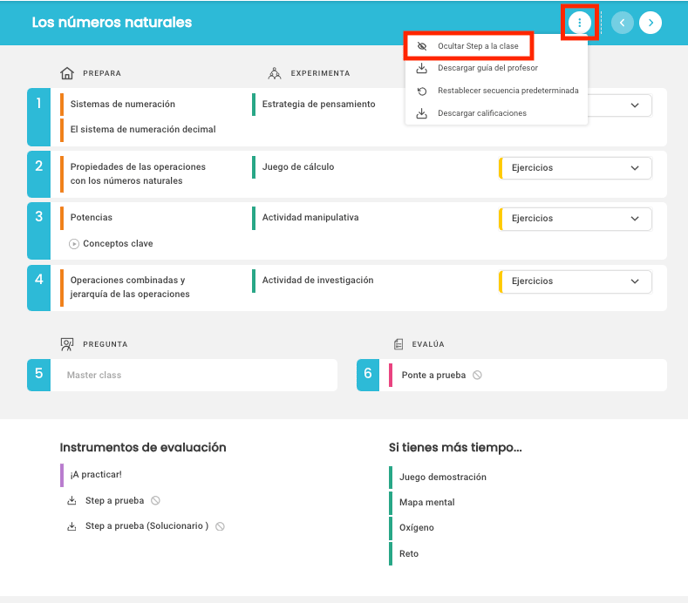Go to previous step with left arrow
Viewport: 688px width, 603px height.
622,22
